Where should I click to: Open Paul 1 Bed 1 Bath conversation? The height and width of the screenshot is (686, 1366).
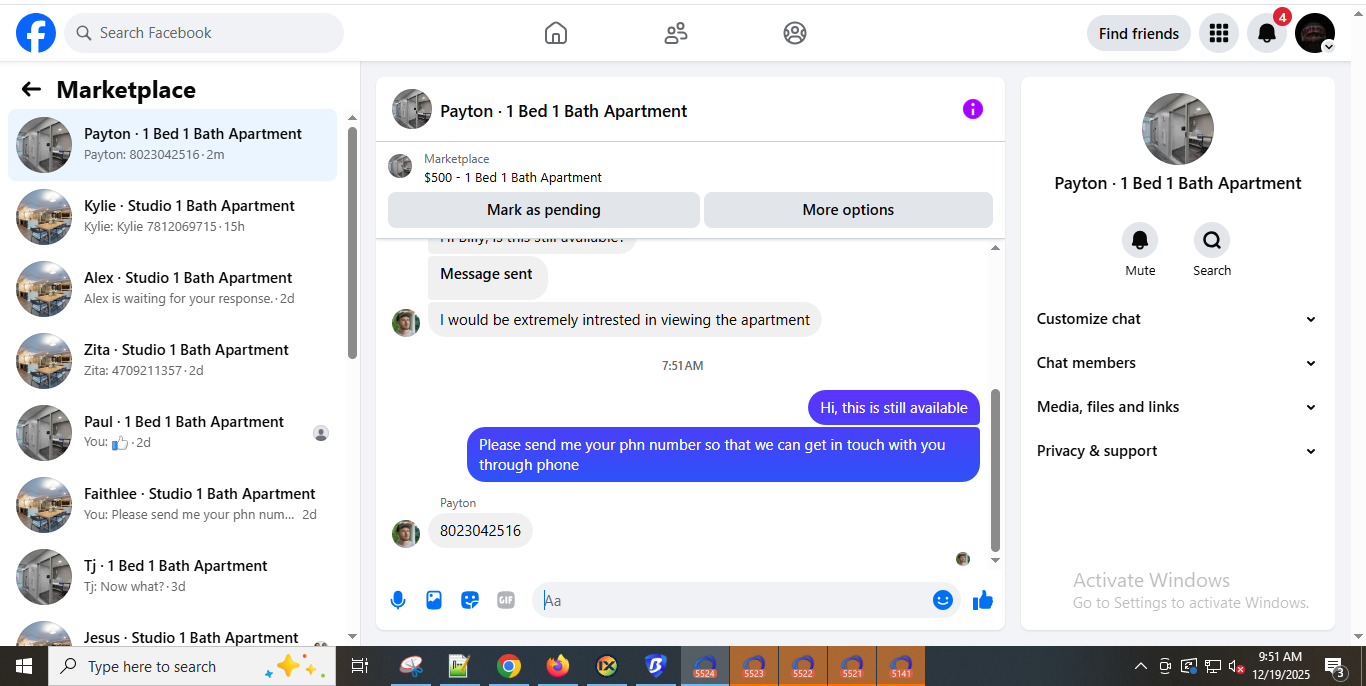pyautogui.click(x=172, y=432)
